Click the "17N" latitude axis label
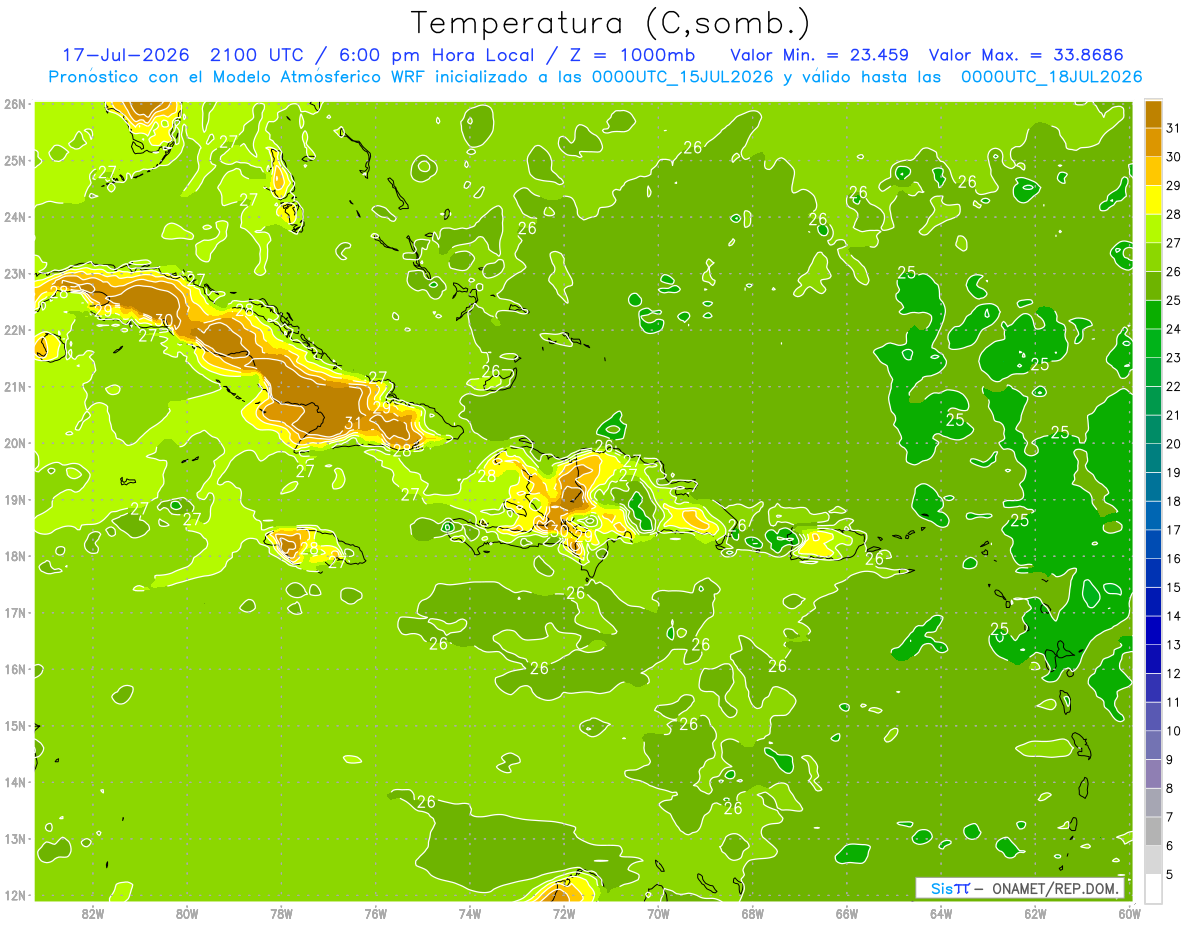The image size is (1200, 927). pyautogui.click(x=15, y=613)
